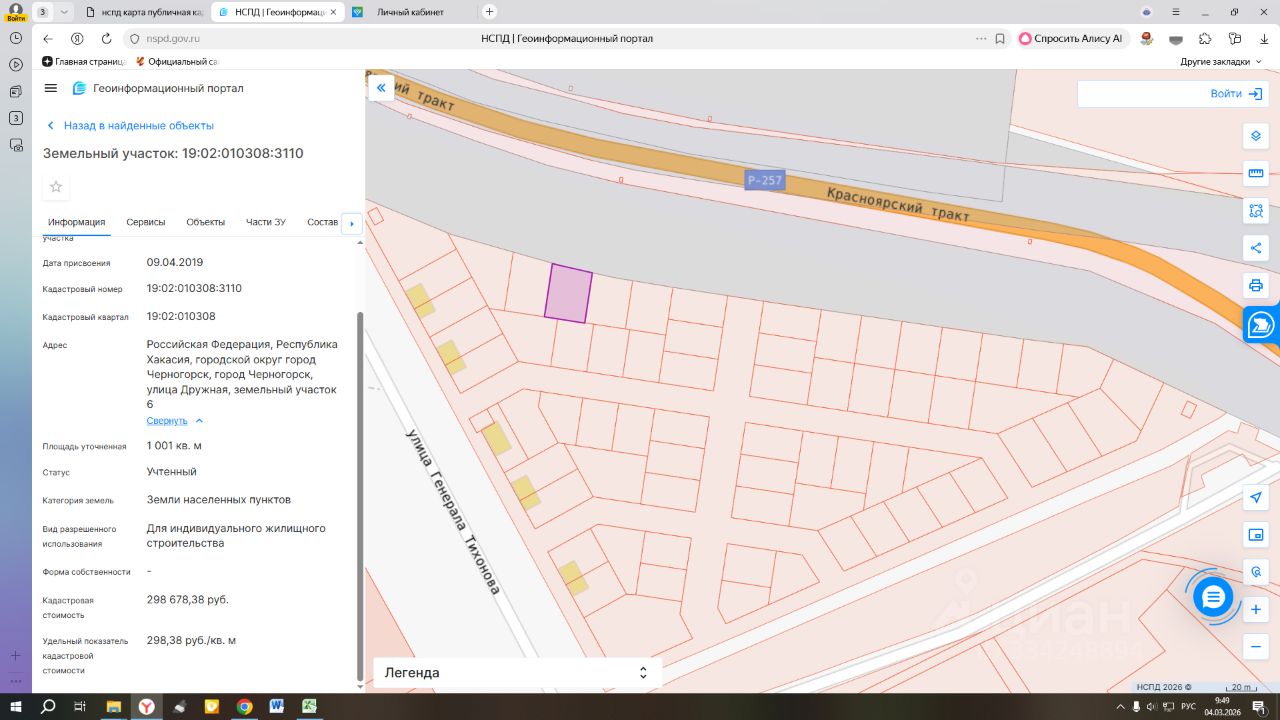
Task: Switch to the Сервисы tab
Action: (146, 222)
